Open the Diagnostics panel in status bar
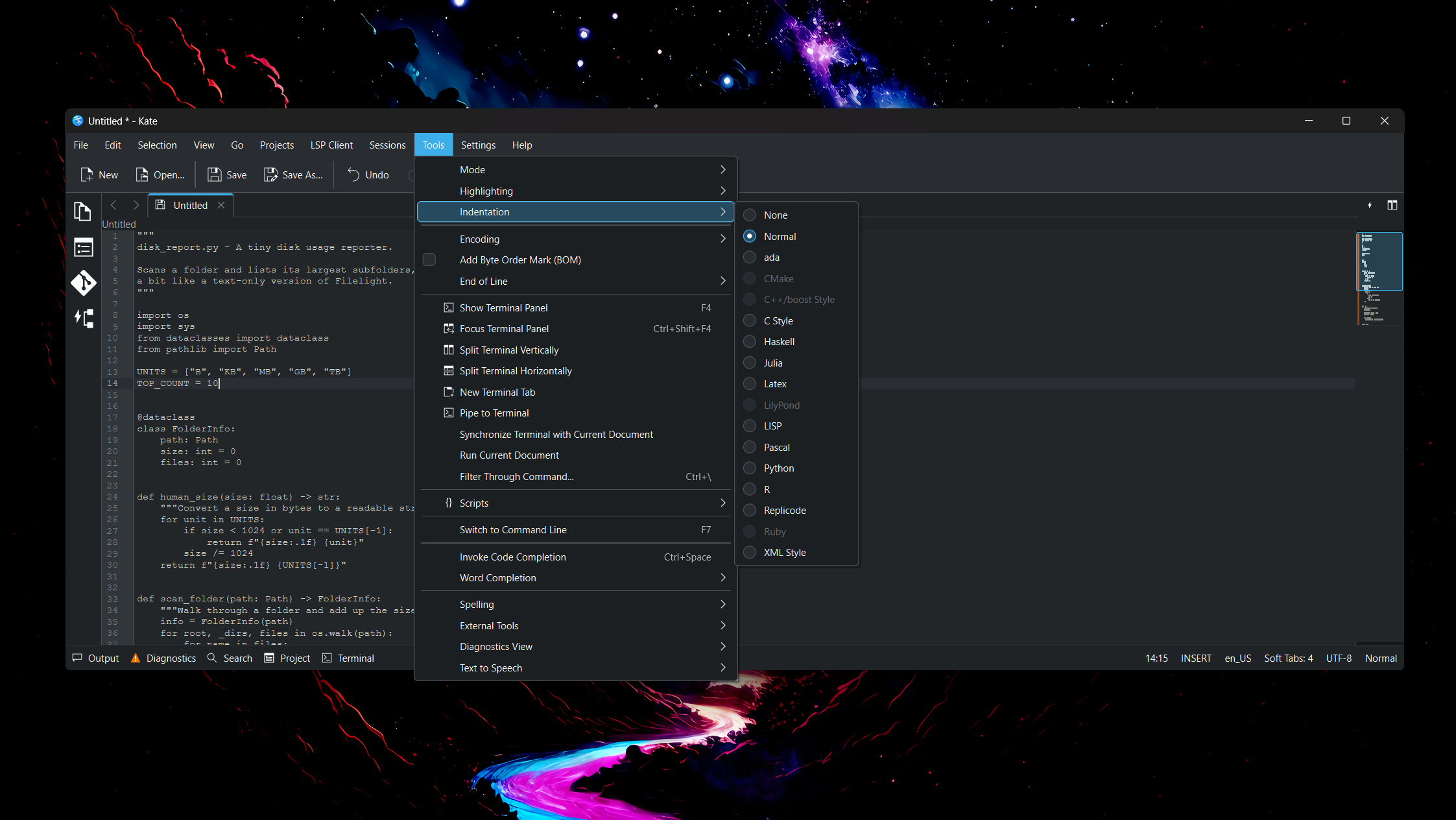The image size is (1456, 820). tap(163, 658)
